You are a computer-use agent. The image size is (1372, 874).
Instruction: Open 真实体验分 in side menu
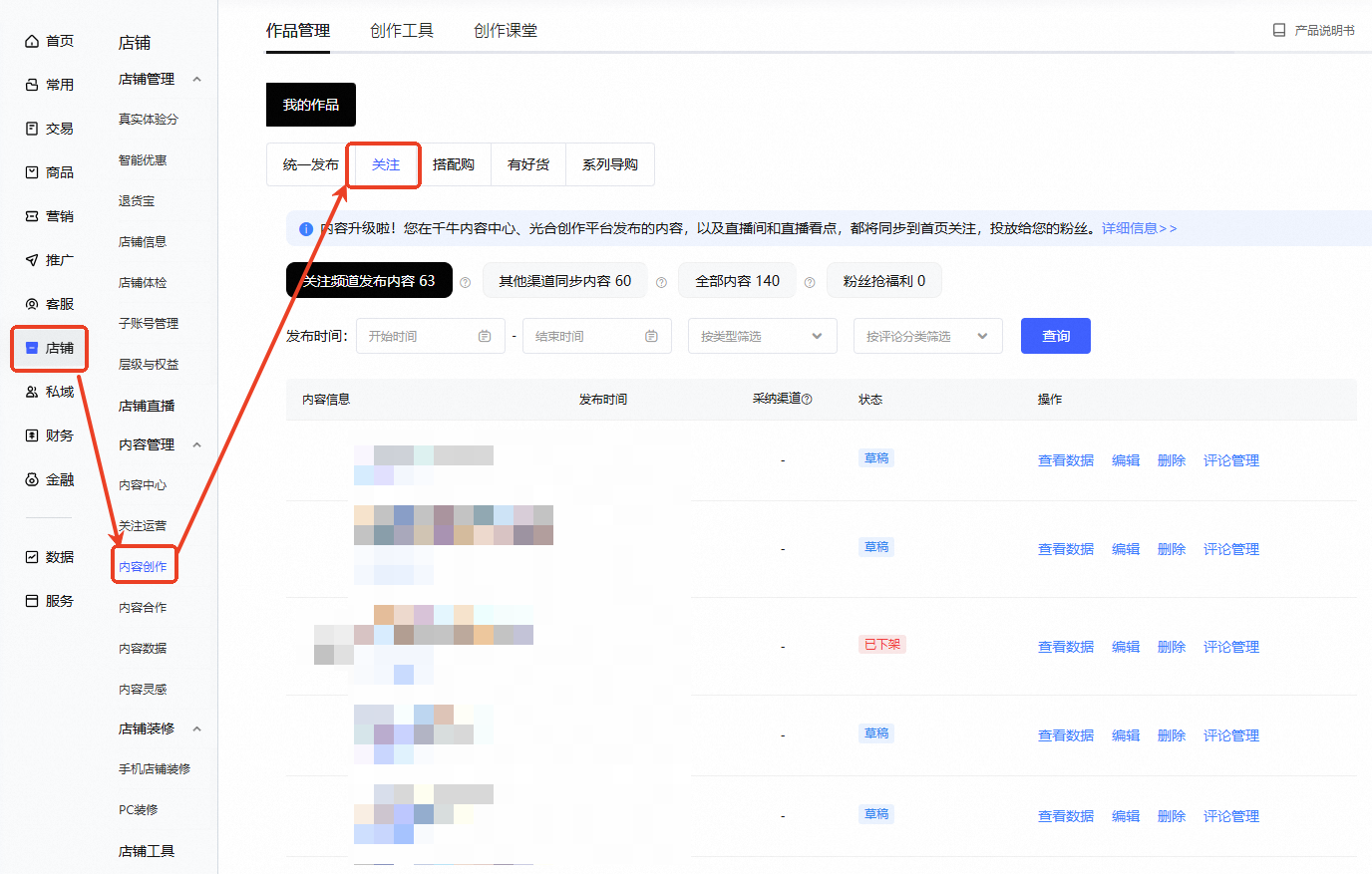pyautogui.click(x=149, y=119)
